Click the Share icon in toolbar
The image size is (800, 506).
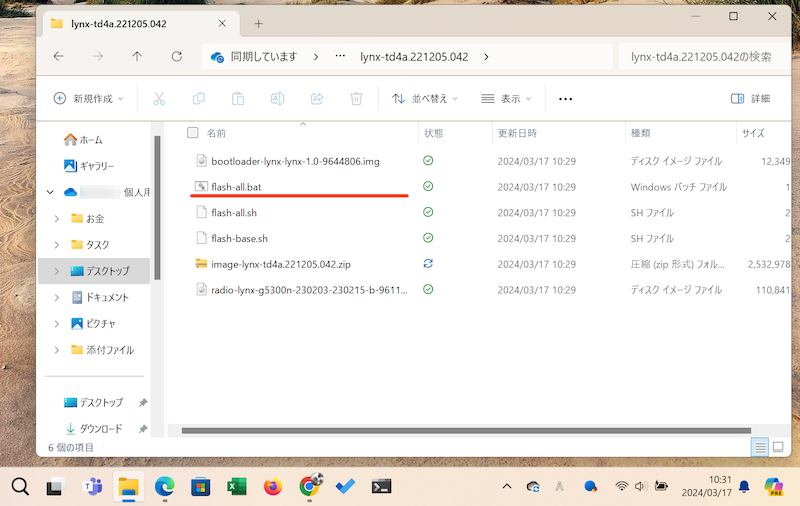317,99
